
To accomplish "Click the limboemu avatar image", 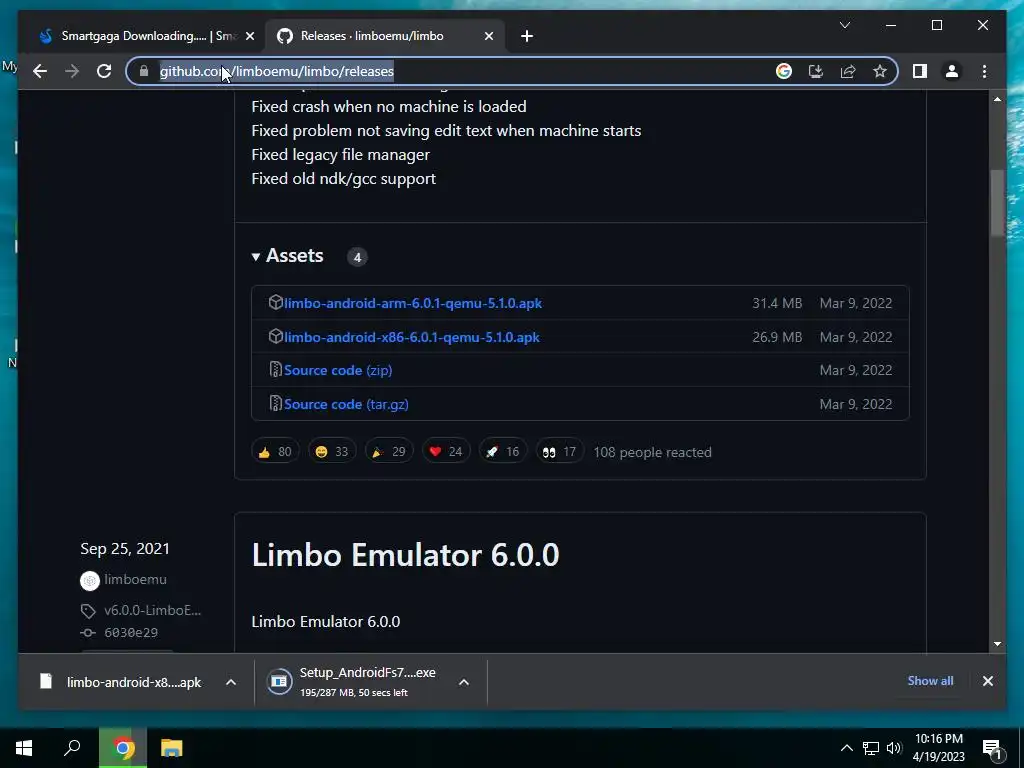I will pyautogui.click(x=89, y=580).
